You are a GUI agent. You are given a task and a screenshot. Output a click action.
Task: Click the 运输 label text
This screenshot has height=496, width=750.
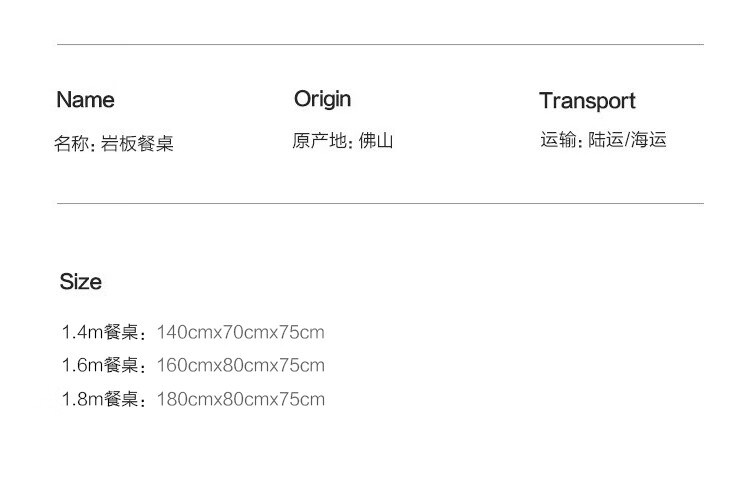[559, 140]
